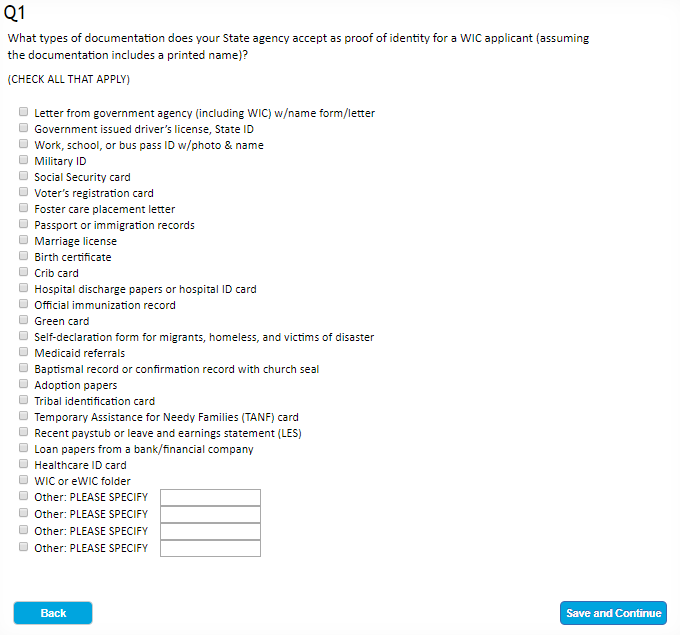Click the last Other PLEASE SPECIFY text field
The image size is (680, 635).
(x=210, y=548)
